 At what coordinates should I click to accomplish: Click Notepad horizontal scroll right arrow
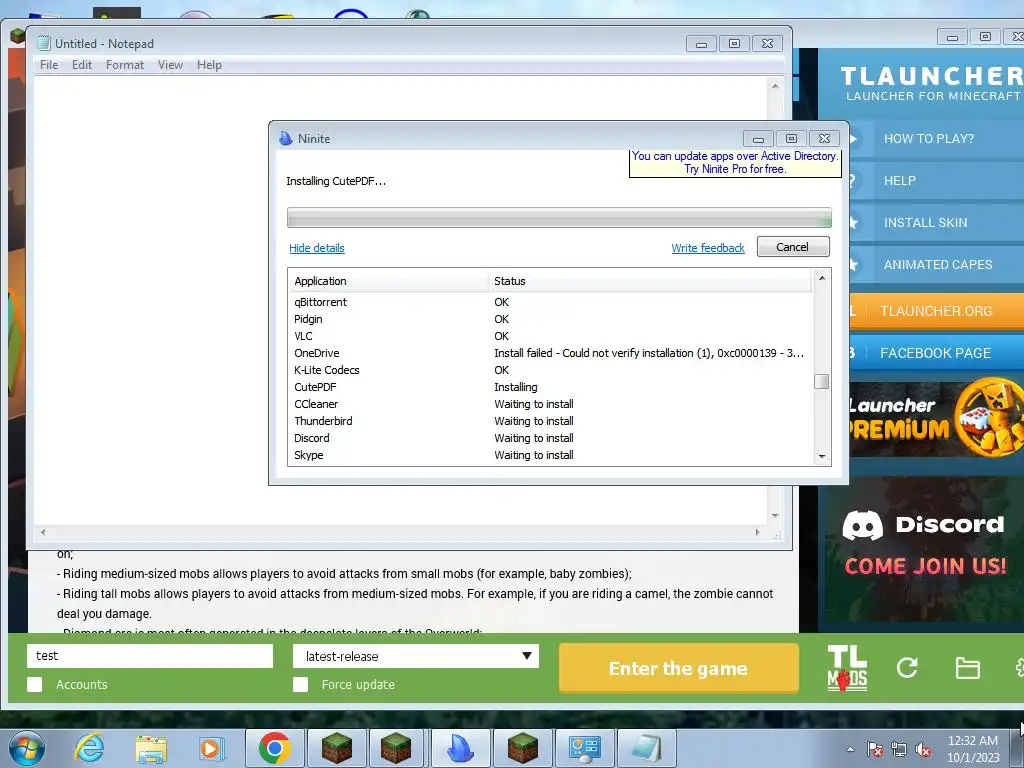758,532
